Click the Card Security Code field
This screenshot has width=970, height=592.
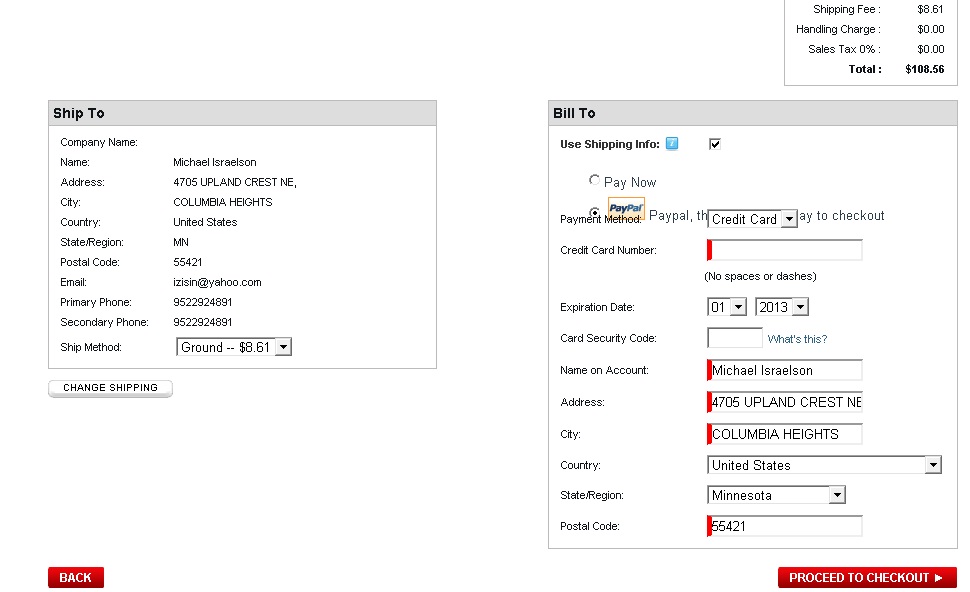pyautogui.click(x=735, y=338)
